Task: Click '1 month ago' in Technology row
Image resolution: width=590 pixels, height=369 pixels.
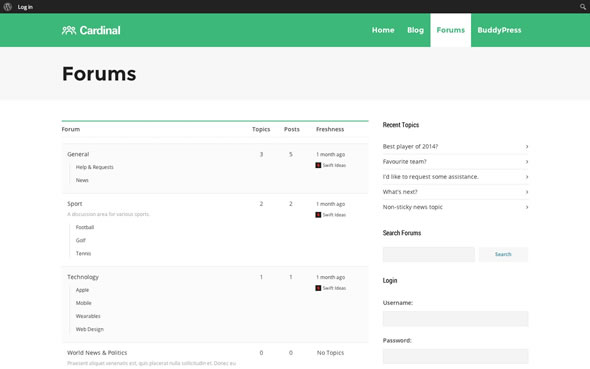Action: click(330, 277)
